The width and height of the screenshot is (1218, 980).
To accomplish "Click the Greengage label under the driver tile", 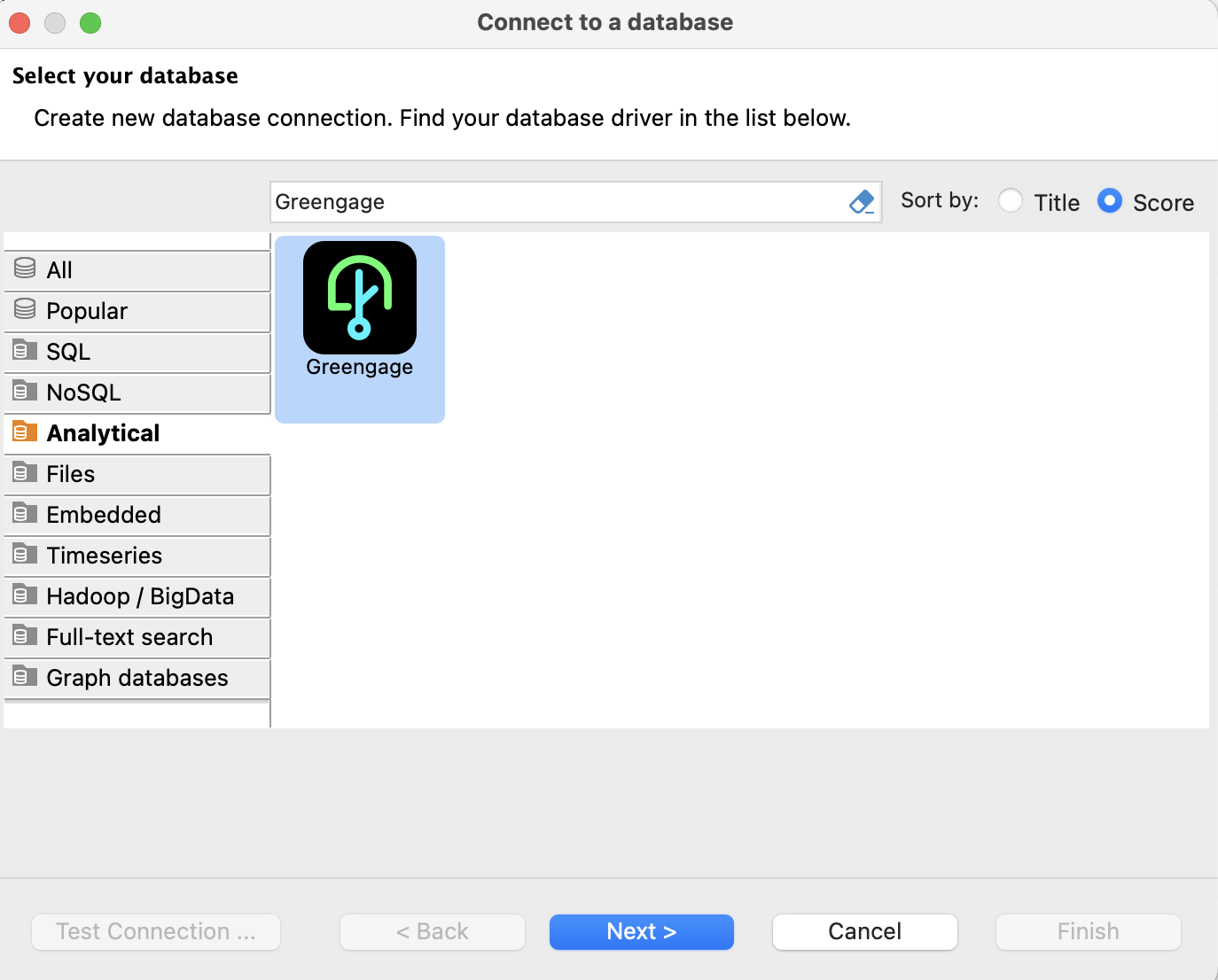I will pyautogui.click(x=359, y=367).
